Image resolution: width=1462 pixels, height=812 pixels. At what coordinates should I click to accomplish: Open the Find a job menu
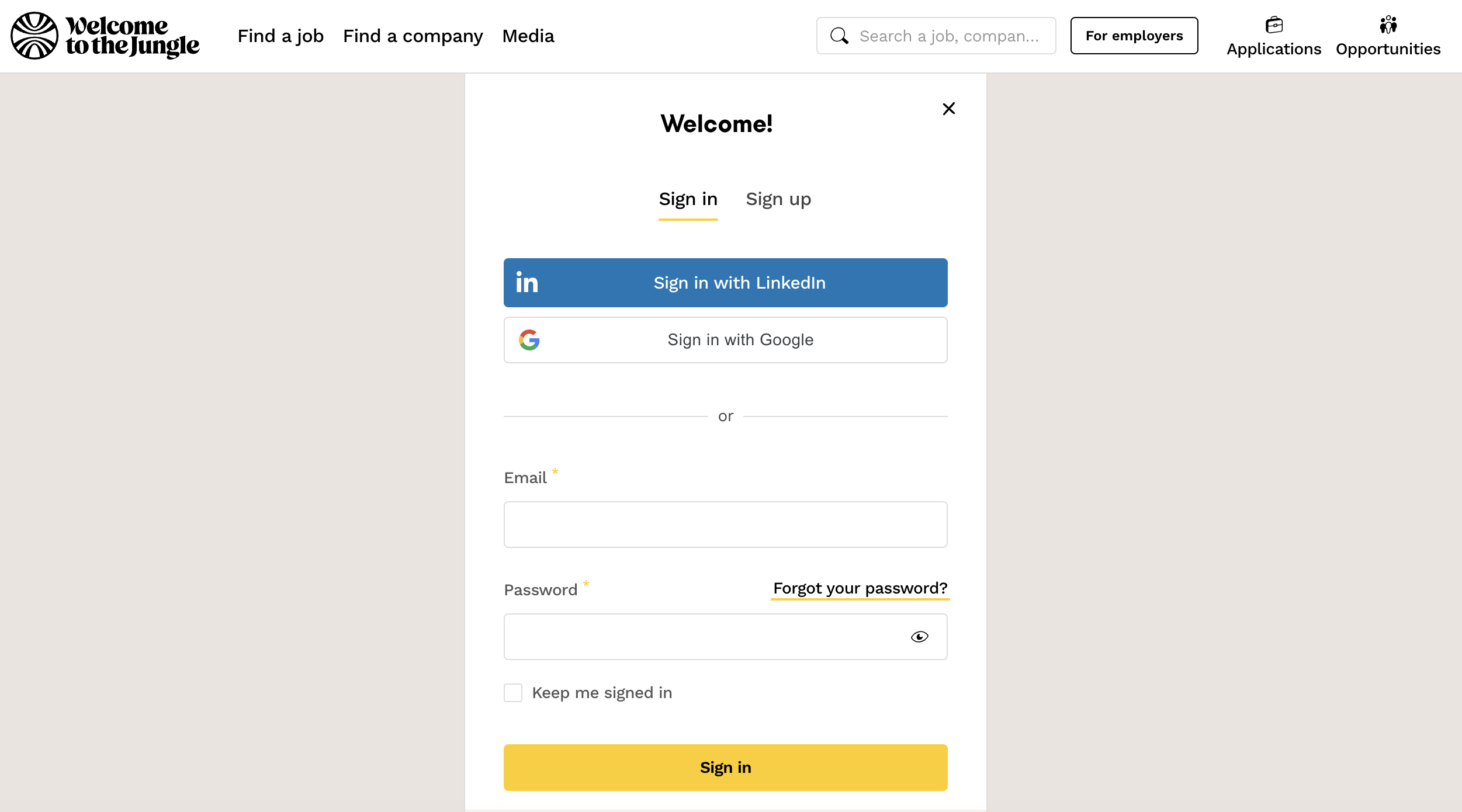click(x=280, y=36)
